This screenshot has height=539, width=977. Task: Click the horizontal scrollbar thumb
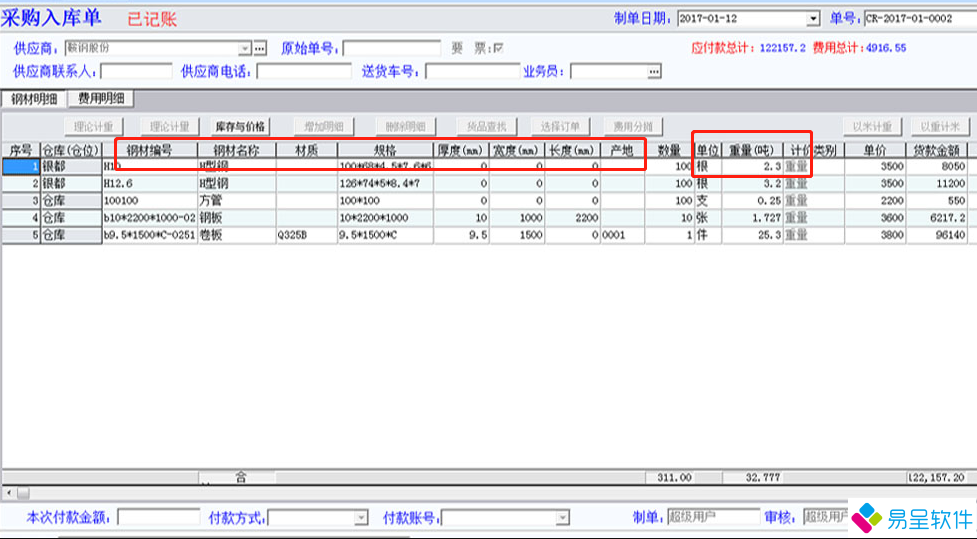coord(22,493)
